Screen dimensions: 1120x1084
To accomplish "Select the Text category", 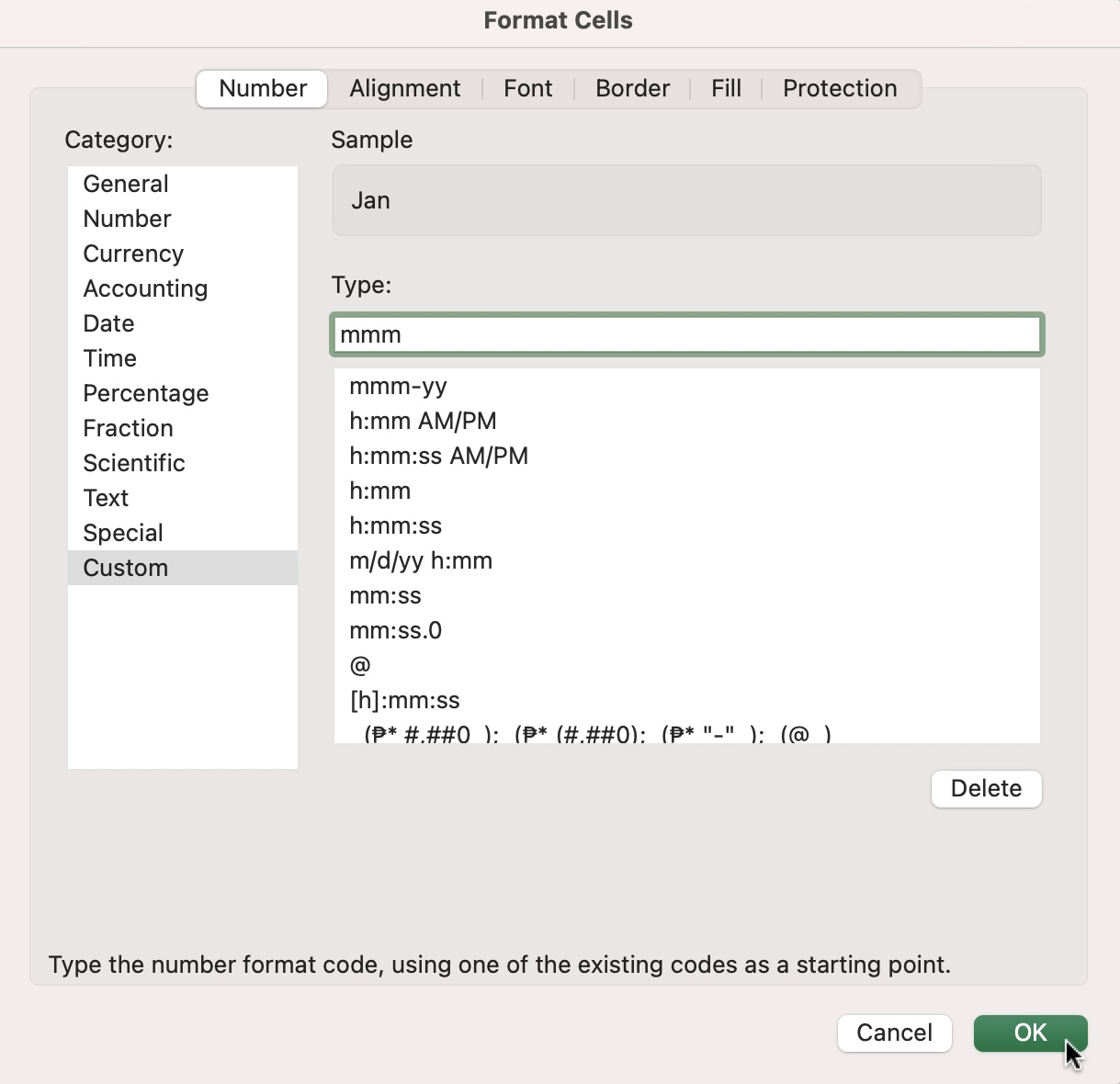I will tap(183, 498).
